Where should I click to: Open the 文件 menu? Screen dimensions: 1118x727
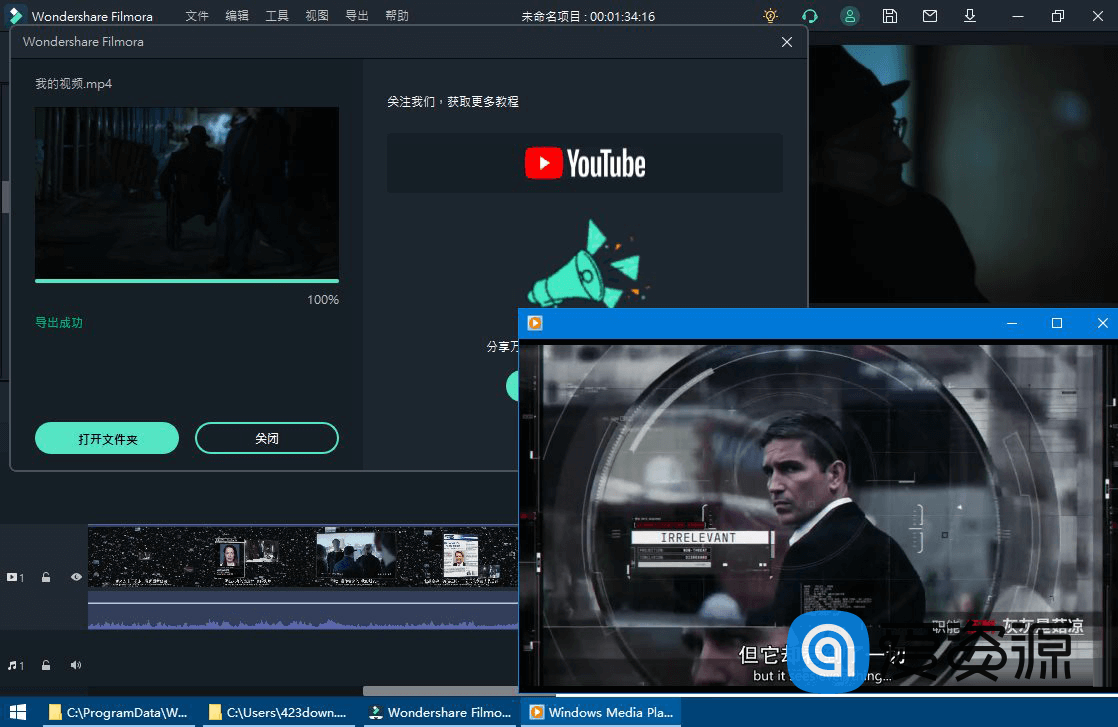(x=196, y=16)
